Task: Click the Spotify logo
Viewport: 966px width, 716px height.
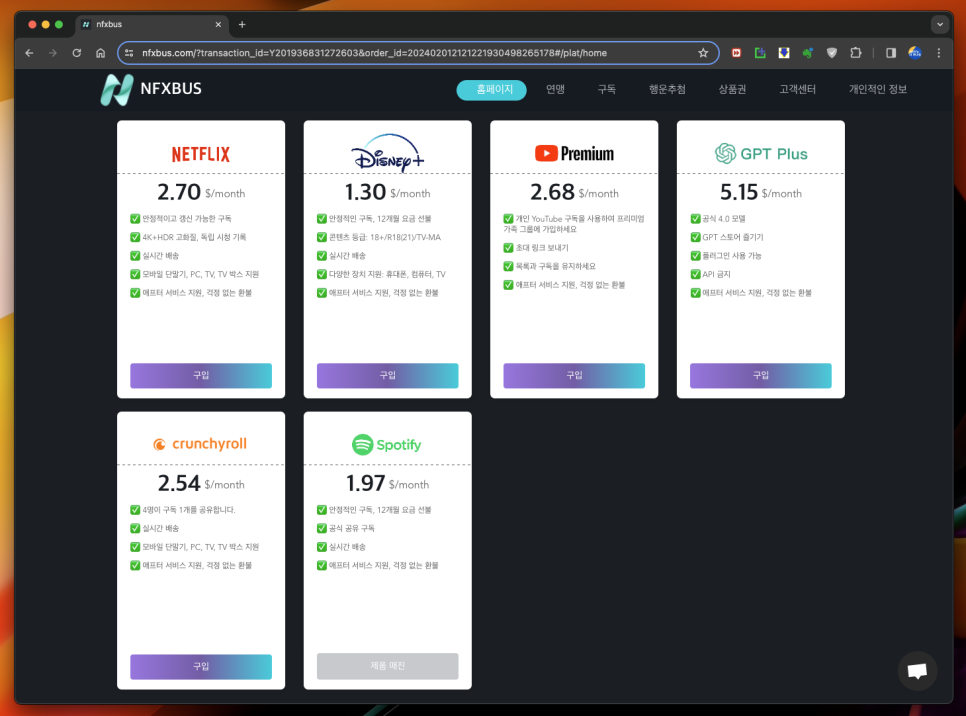Action: (387, 444)
